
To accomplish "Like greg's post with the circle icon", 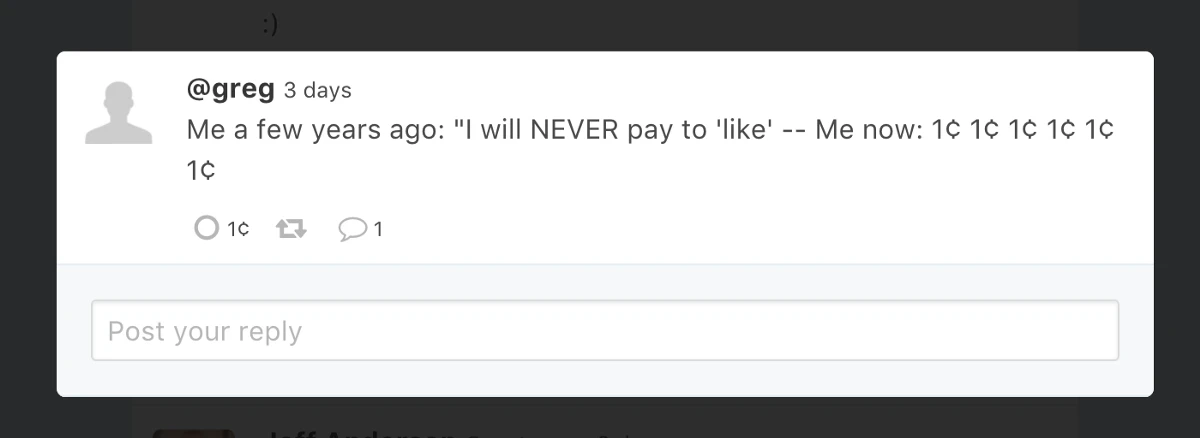I will point(206,229).
